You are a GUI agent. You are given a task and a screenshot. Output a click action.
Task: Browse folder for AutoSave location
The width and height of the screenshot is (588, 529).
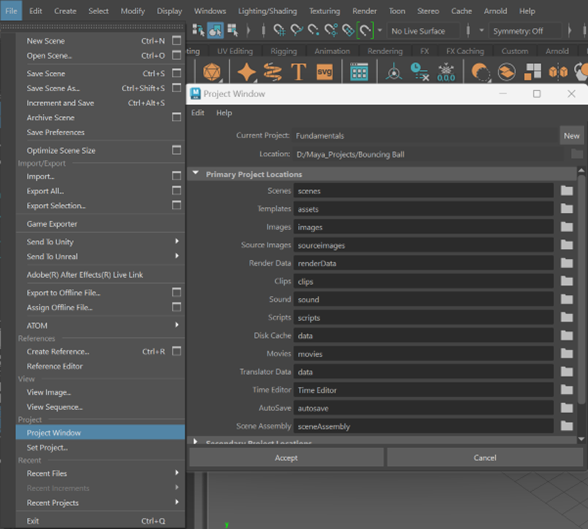coord(567,408)
